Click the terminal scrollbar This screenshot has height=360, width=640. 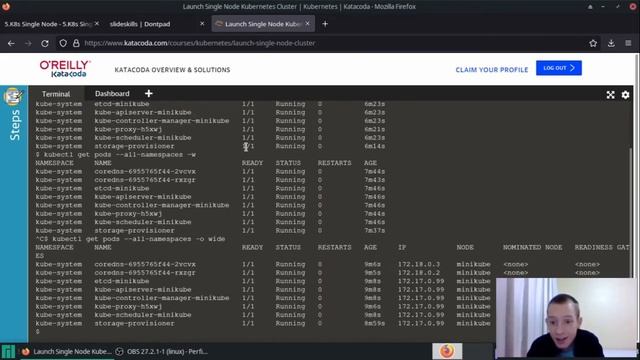point(631,212)
